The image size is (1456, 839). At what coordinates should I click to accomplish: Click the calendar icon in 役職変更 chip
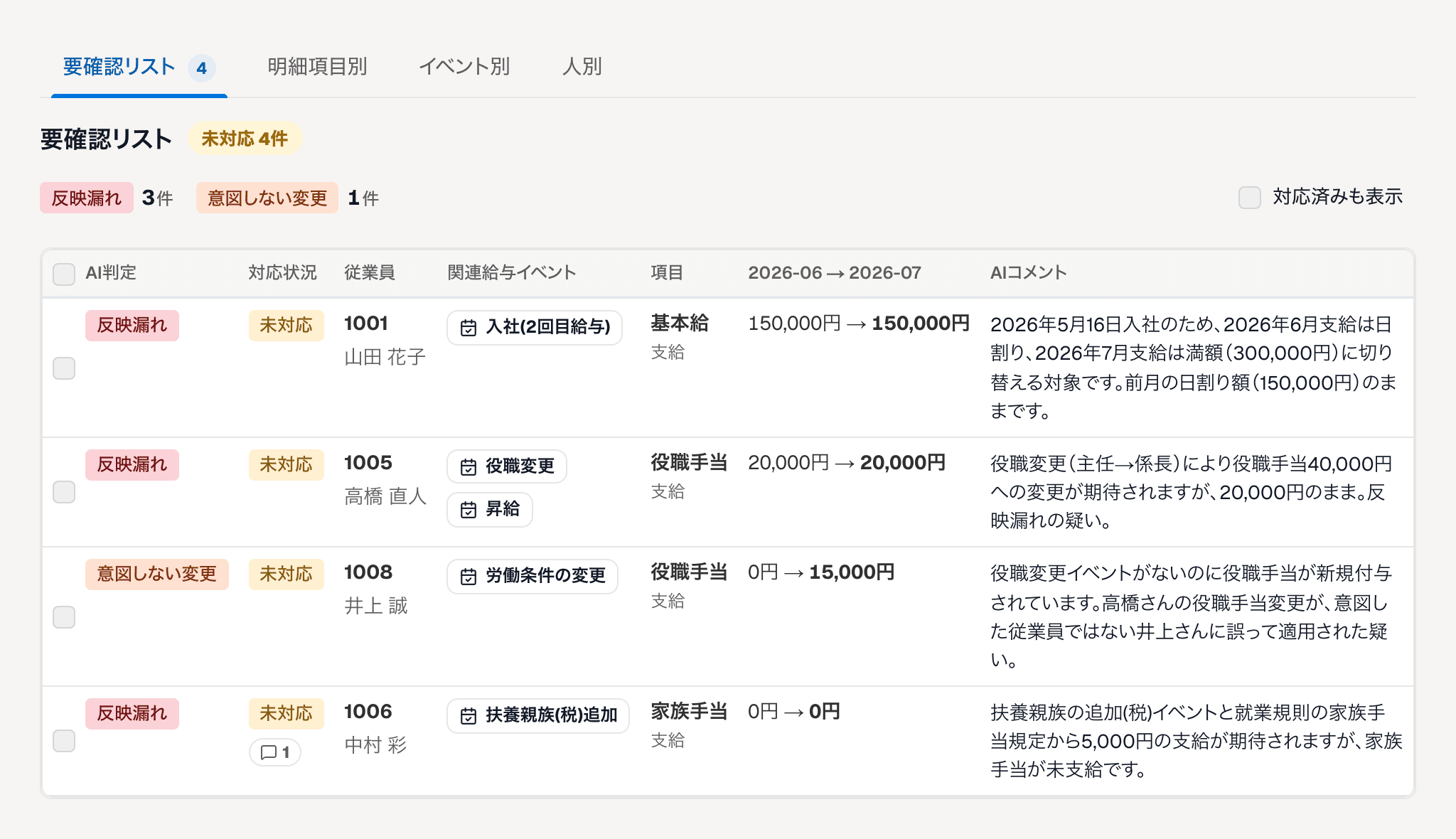pos(468,467)
